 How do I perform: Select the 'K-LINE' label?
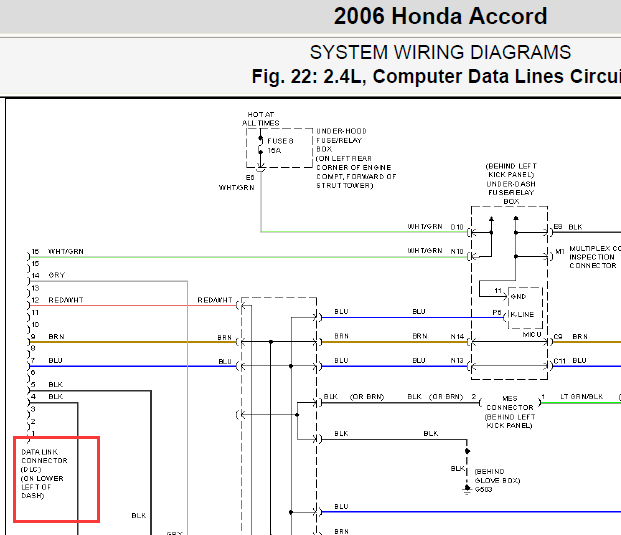[x=522, y=314]
